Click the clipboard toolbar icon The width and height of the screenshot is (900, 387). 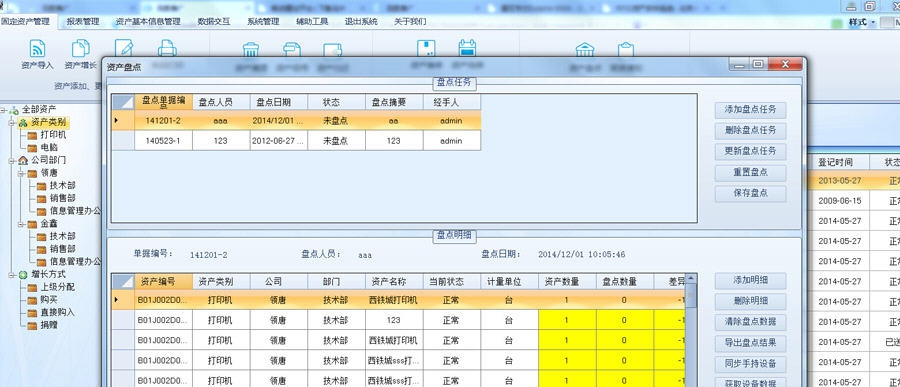[626, 50]
